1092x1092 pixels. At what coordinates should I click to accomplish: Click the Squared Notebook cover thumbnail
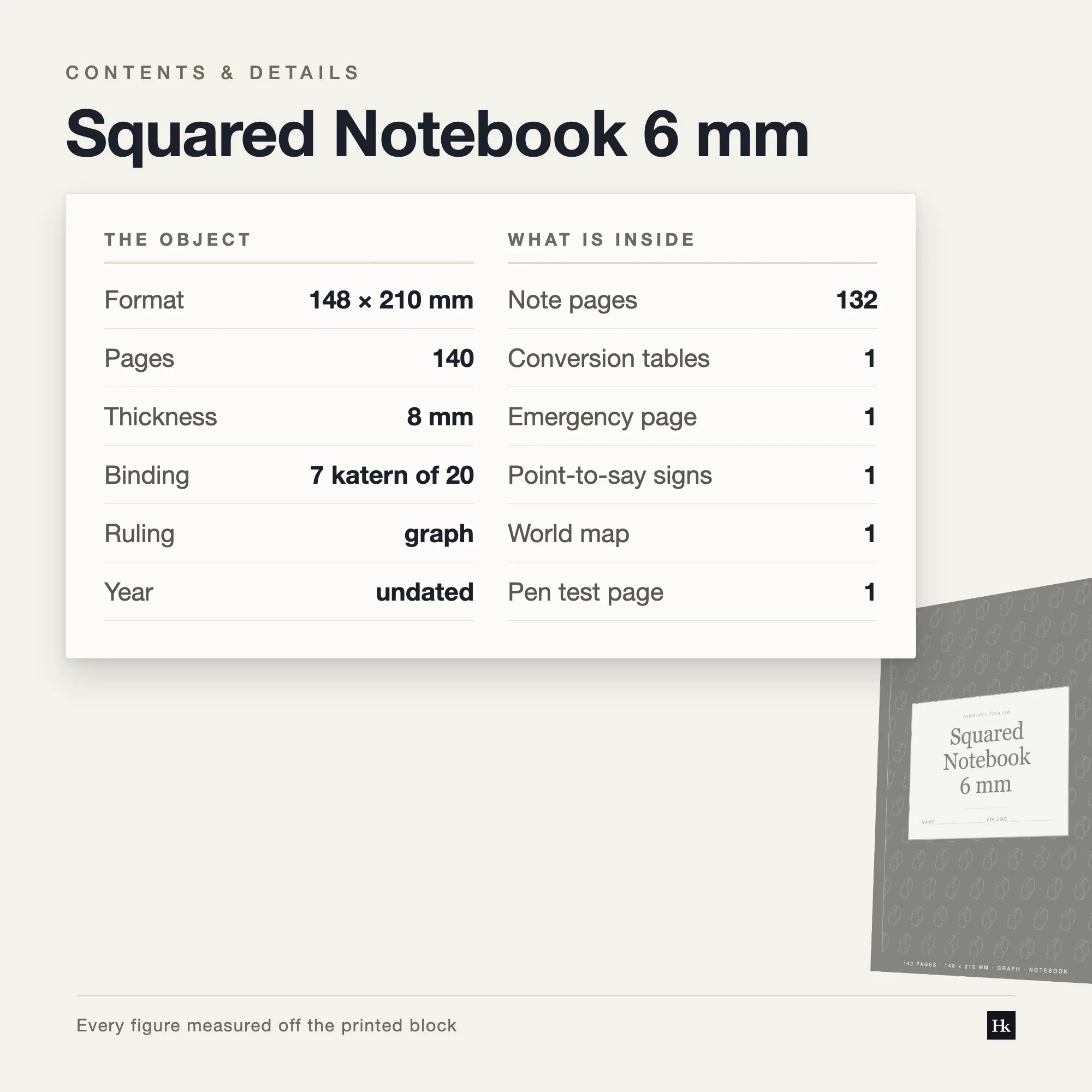point(982,781)
